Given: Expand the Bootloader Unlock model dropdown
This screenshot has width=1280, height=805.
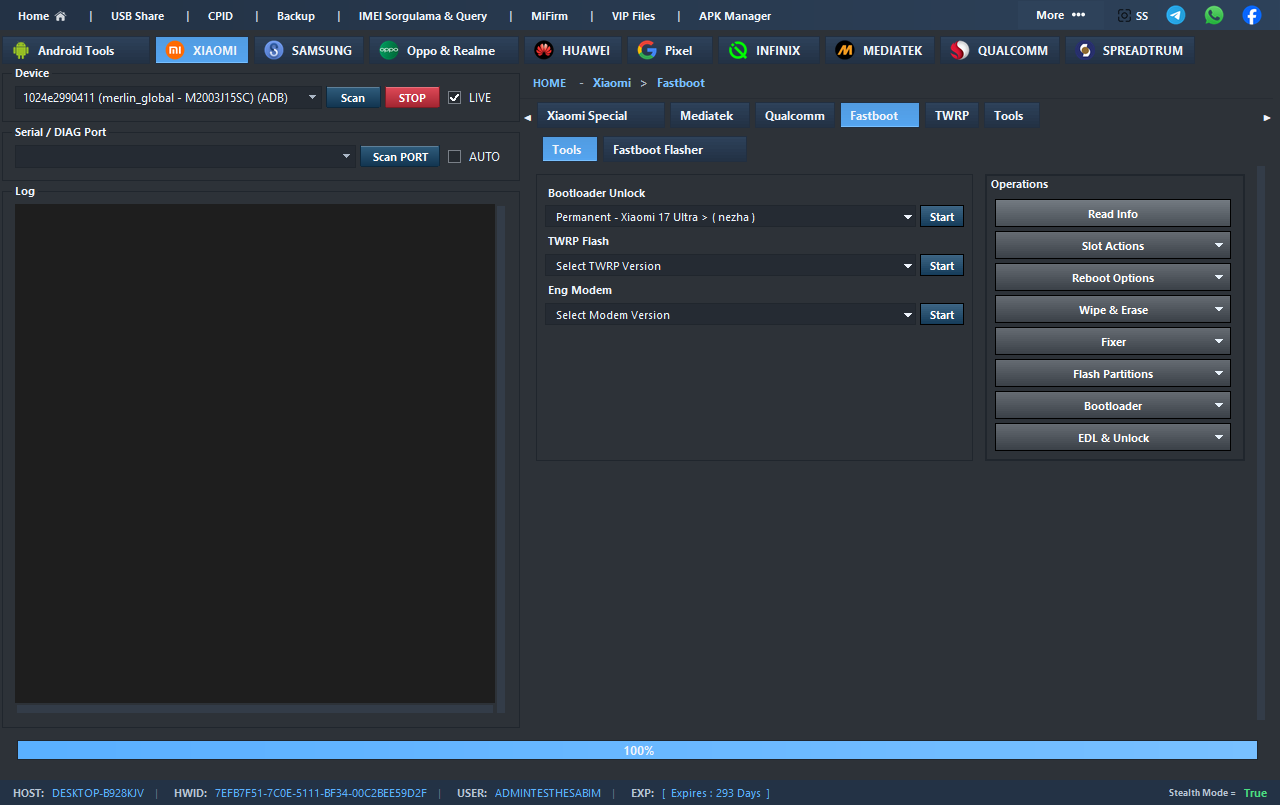Looking at the screenshot, I should click(x=908, y=217).
